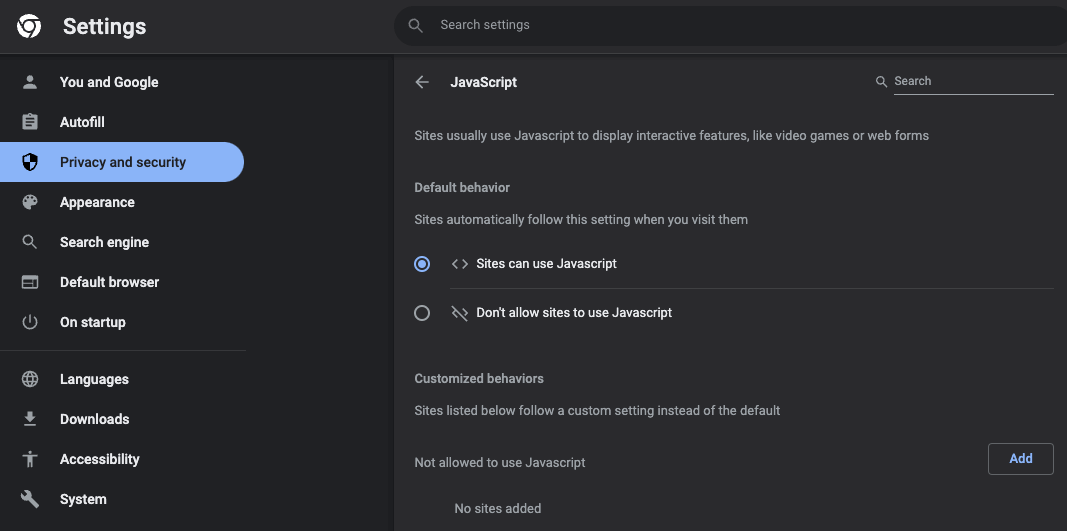Click the browser window icon beside Default browser

pyautogui.click(x=30, y=282)
